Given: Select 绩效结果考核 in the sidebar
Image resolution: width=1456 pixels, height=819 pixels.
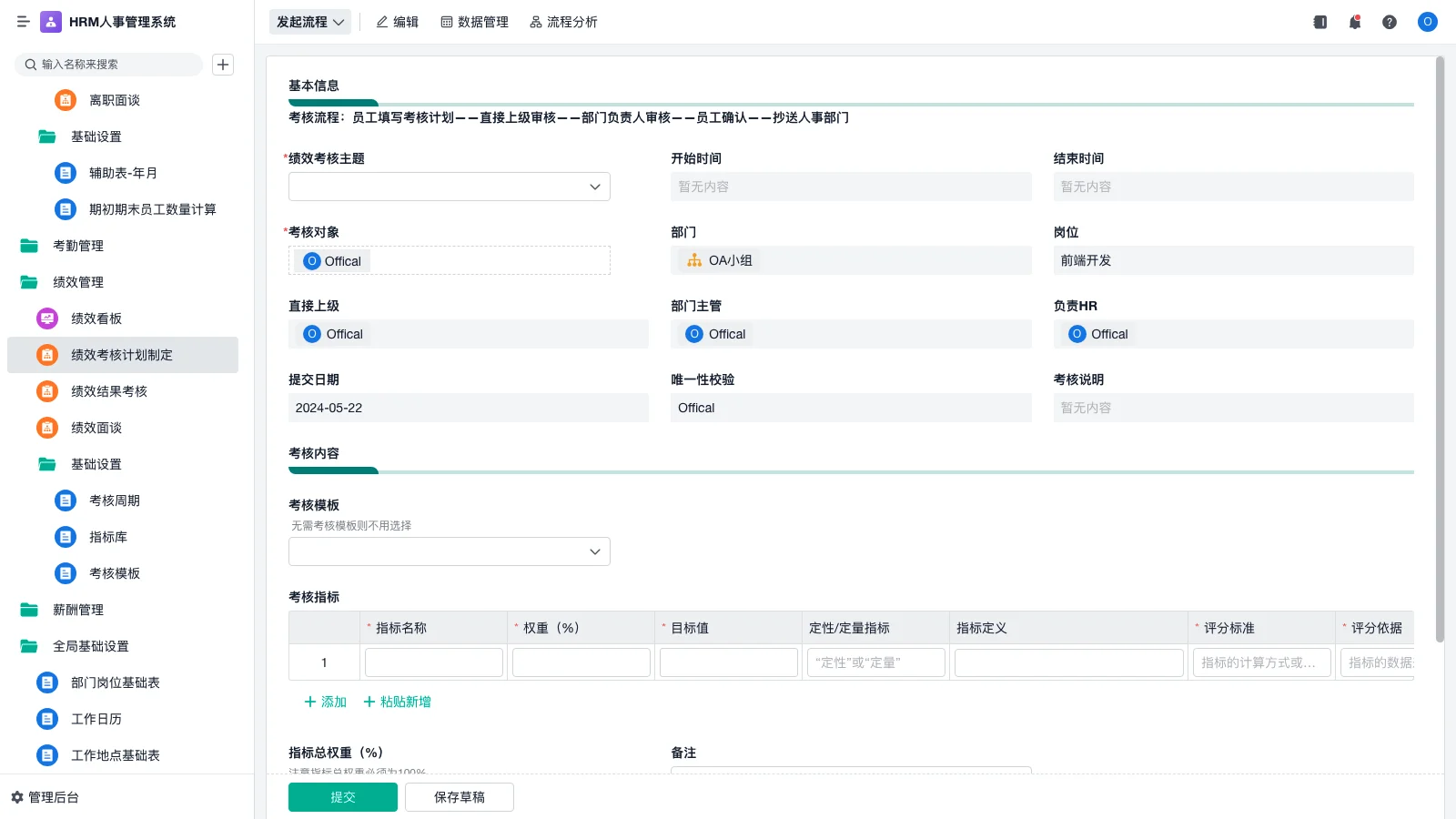Looking at the screenshot, I should tap(108, 391).
